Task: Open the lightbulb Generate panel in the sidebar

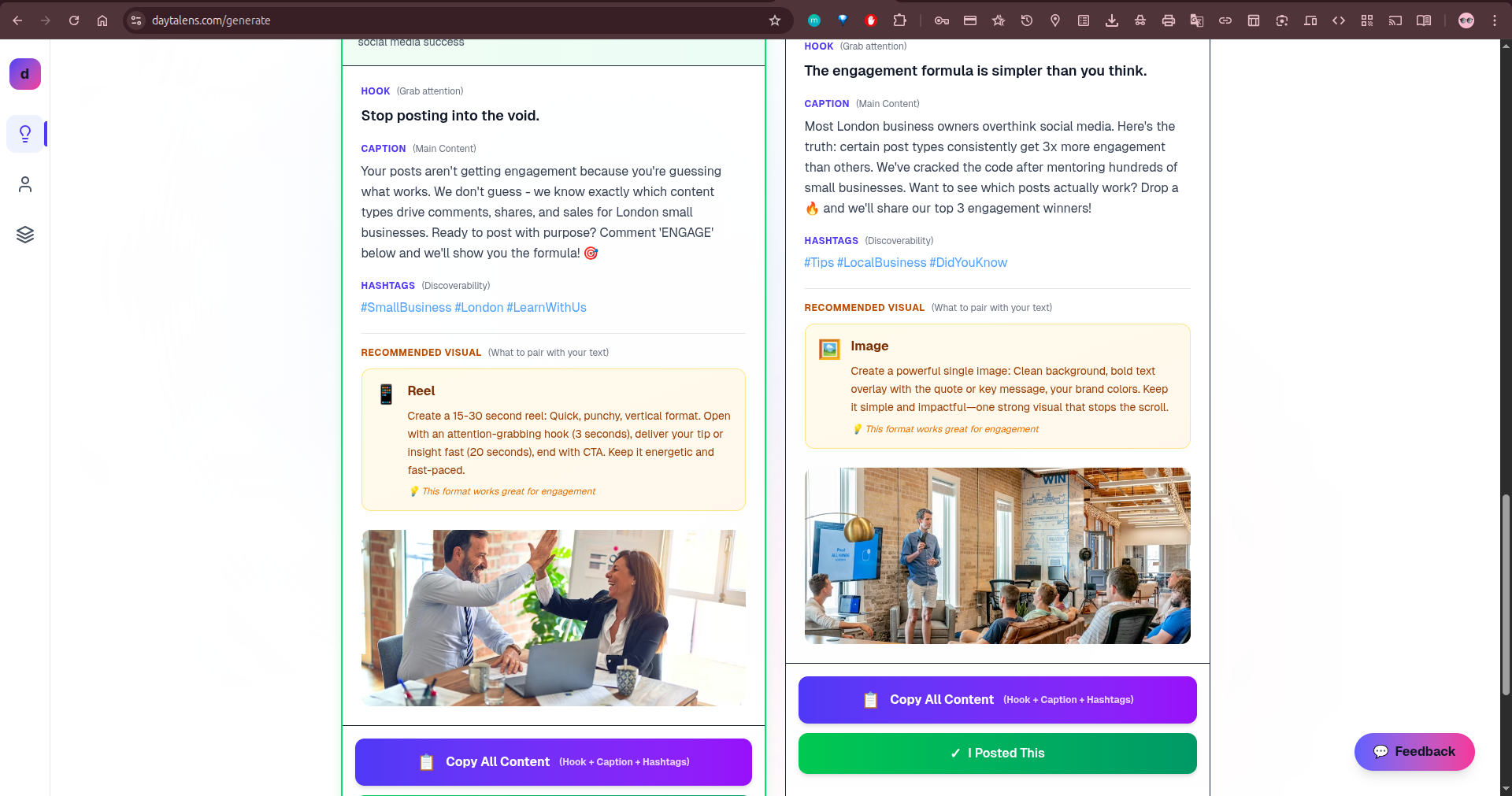Action: click(25, 133)
